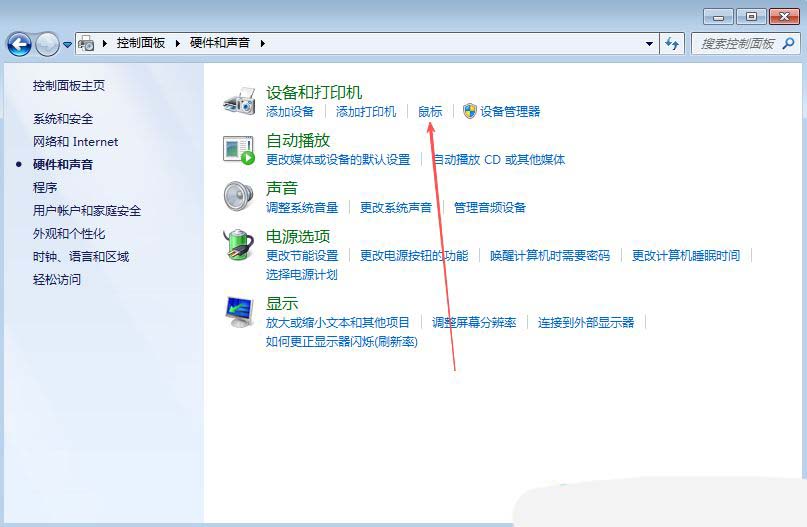Open 用户帐户和家庭安全 in the sidebar
This screenshot has height=527, width=807.
(x=86, y=210)
